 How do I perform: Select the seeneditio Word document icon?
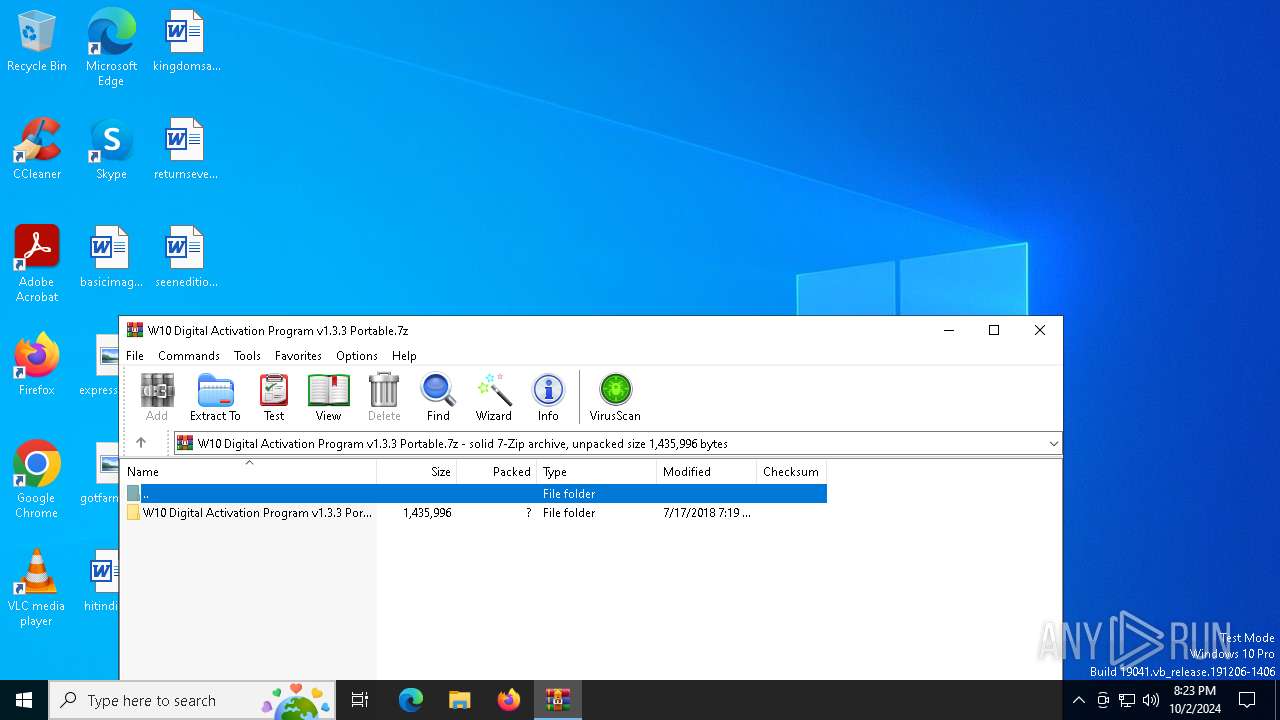pos(185,258)
